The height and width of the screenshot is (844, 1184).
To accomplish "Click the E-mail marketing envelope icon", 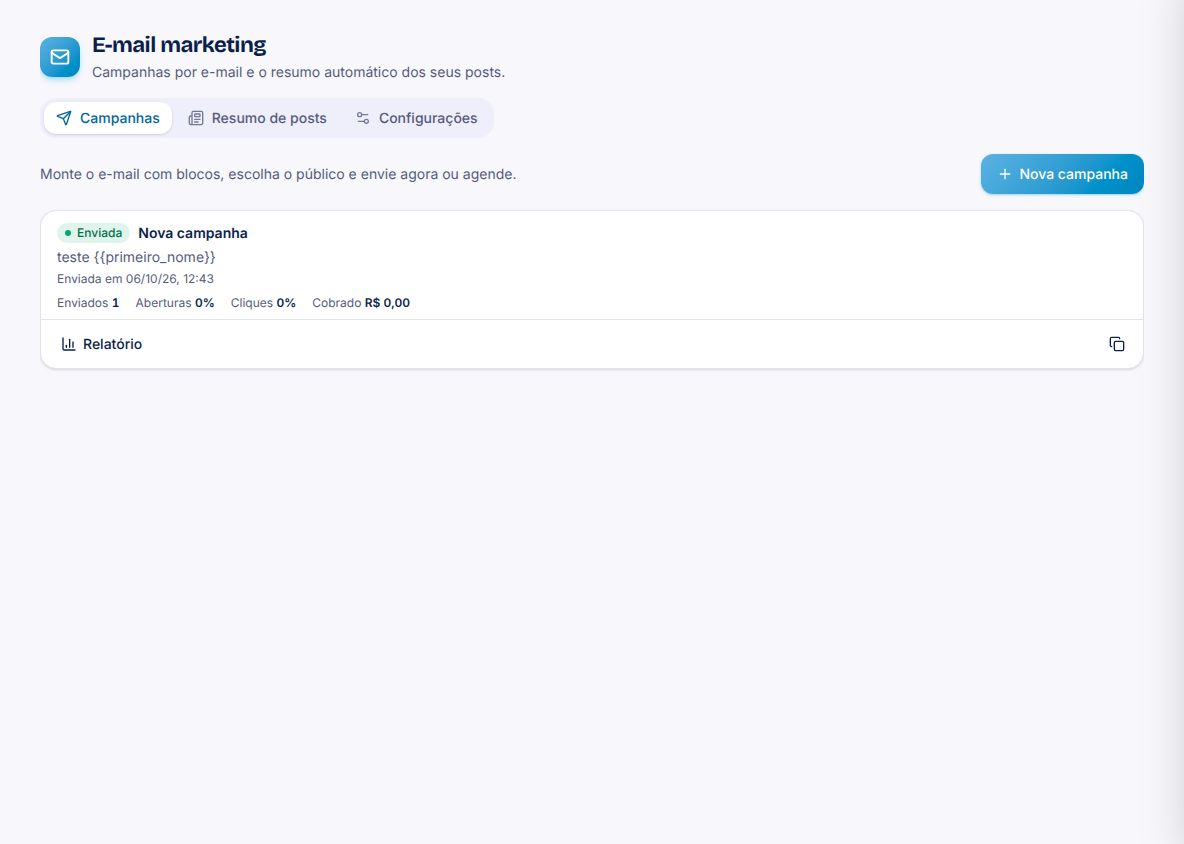I will pos(60,57).
